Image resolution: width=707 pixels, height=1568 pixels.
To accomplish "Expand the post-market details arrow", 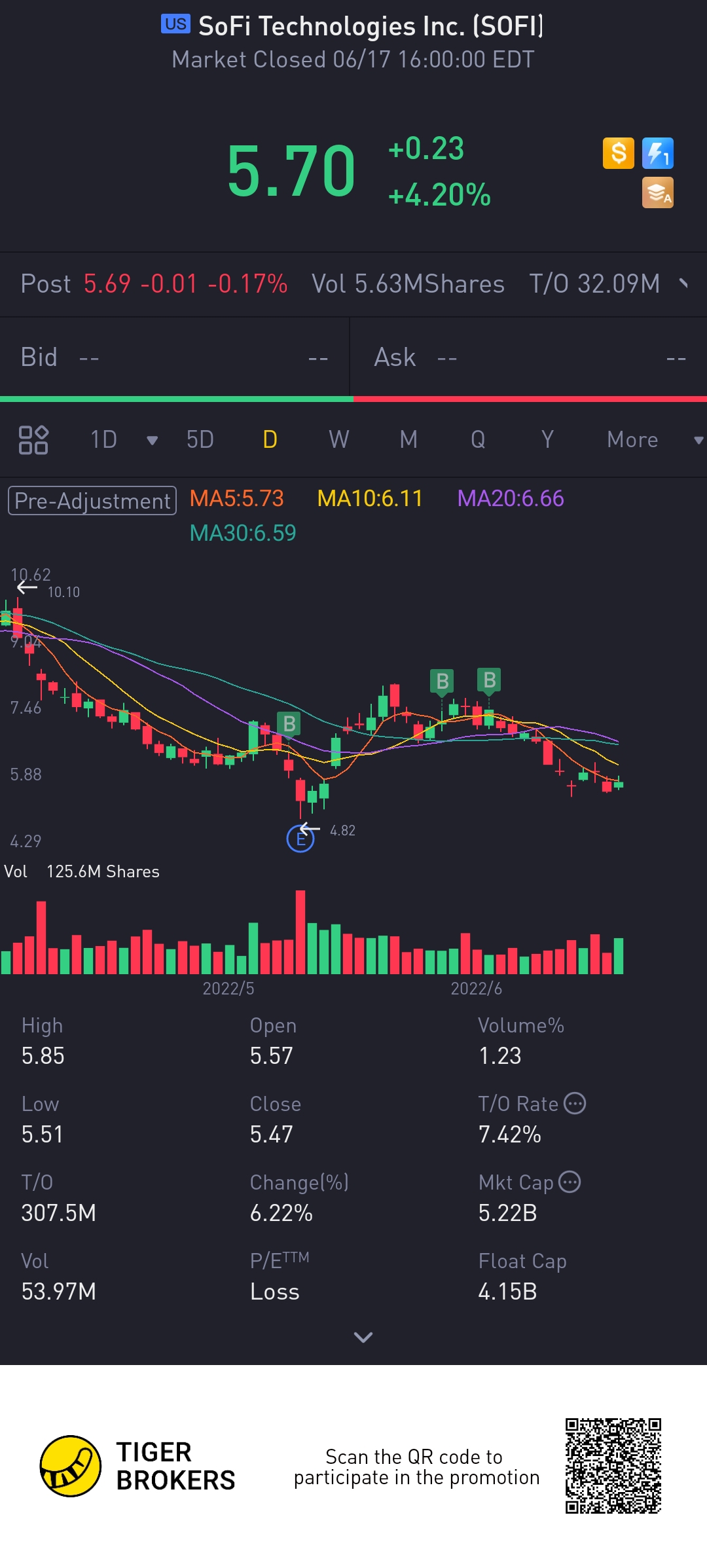I will pos(684,283).
